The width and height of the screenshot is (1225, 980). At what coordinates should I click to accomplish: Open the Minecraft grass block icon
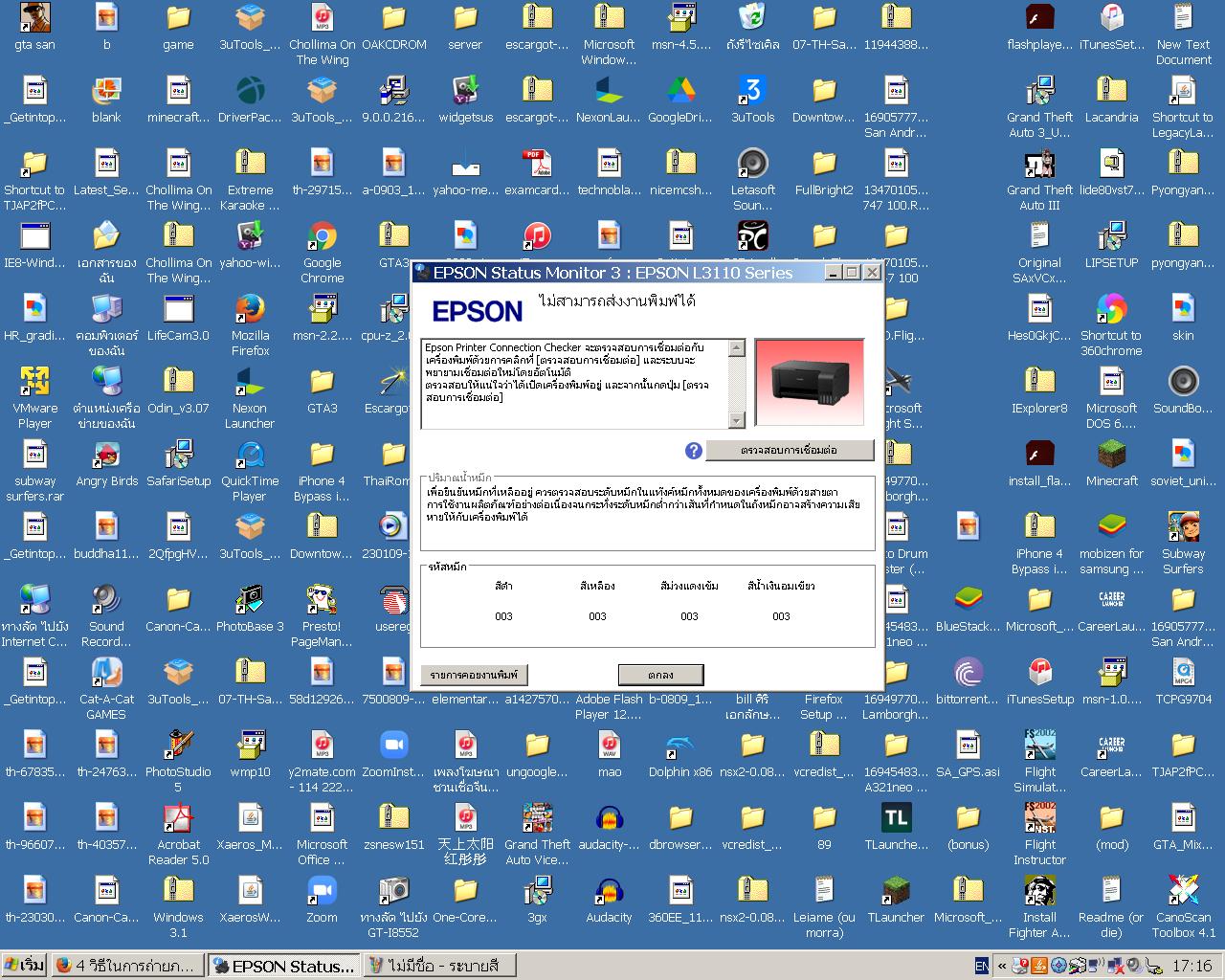point(1111,463)
